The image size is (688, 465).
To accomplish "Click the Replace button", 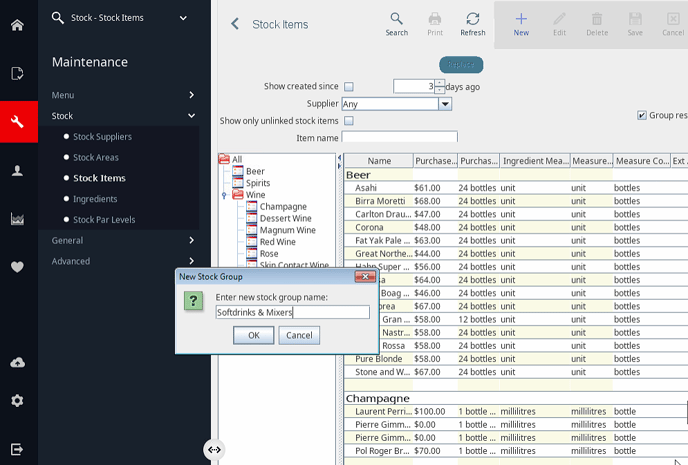I will pyautogui.click(x=461, y=65).
